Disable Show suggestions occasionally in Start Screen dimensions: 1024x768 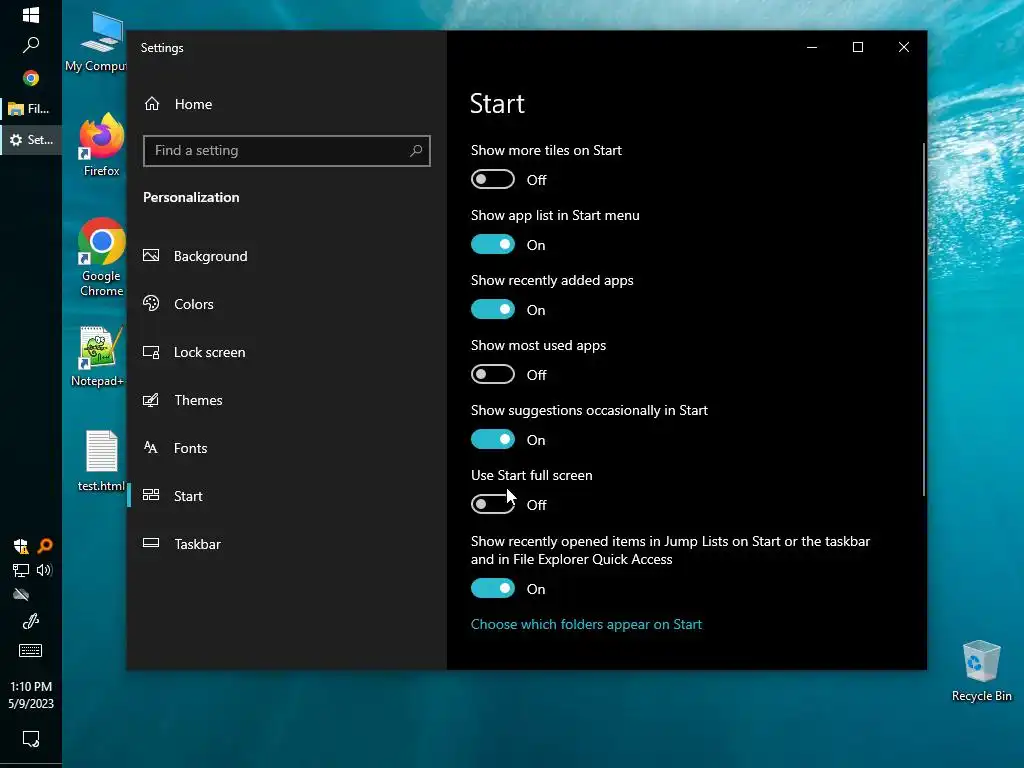point(493,440)
